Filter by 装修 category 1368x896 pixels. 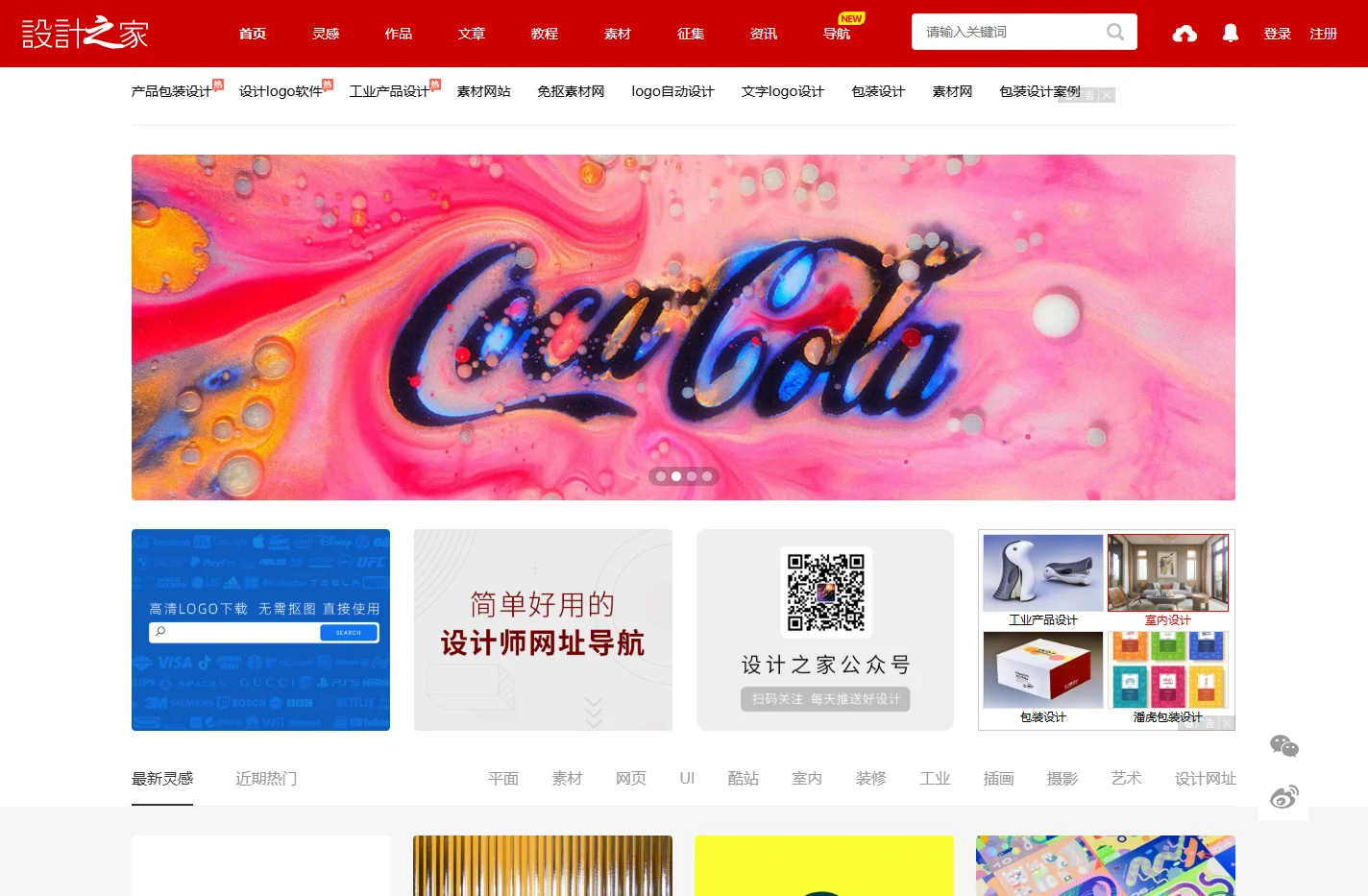tap(871, 779)
